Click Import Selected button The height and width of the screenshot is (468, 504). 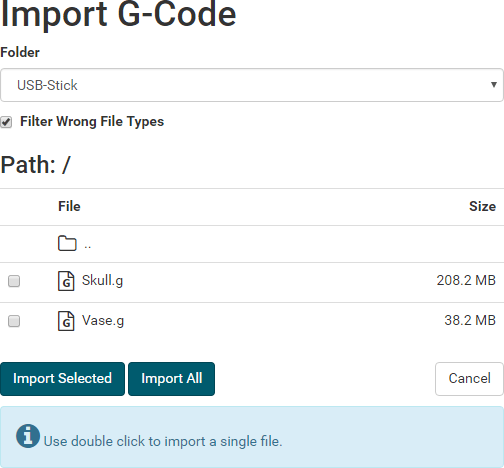tap(62, 379)
